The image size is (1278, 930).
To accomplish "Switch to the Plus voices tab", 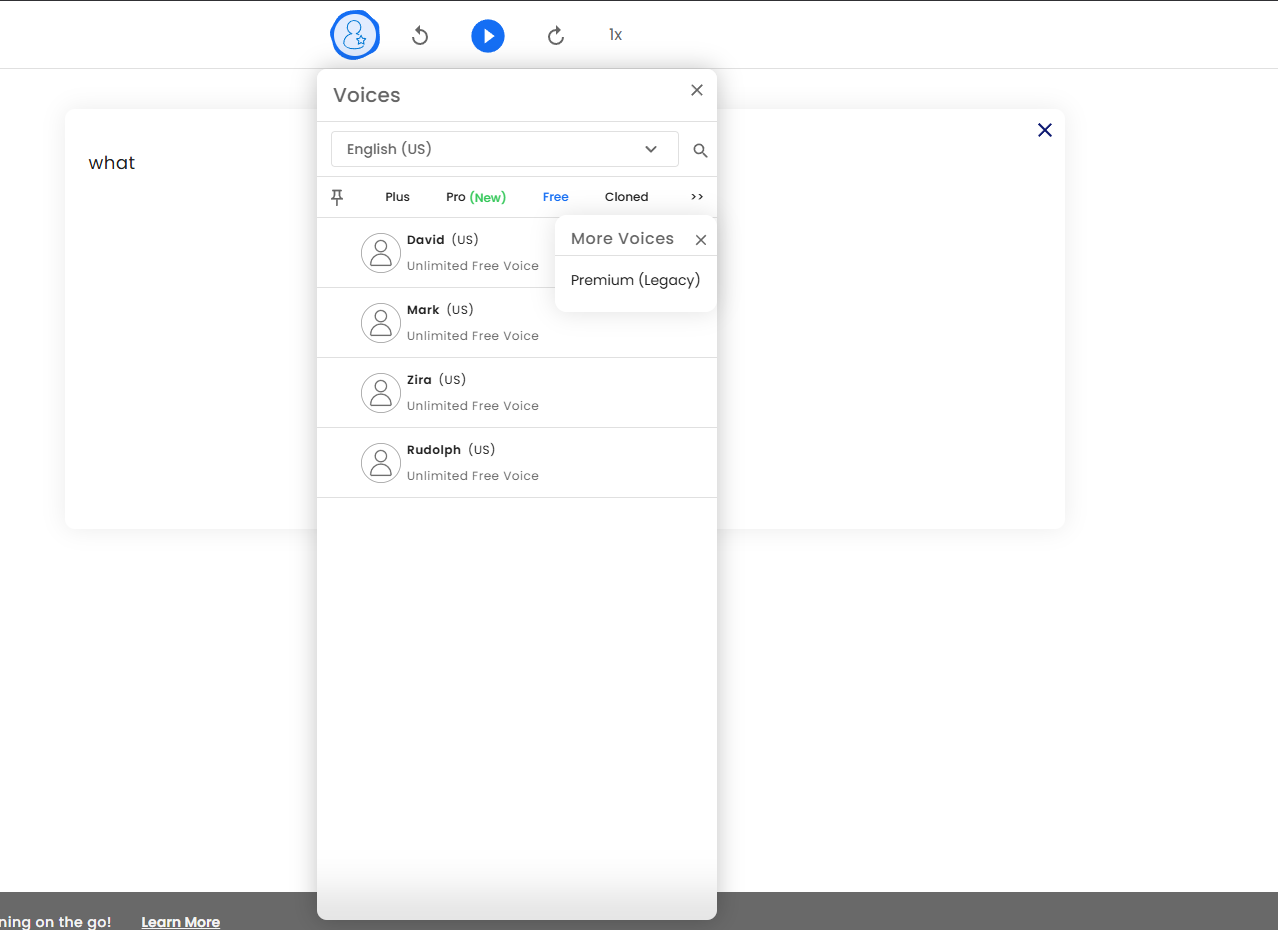I will coord(398,197).
